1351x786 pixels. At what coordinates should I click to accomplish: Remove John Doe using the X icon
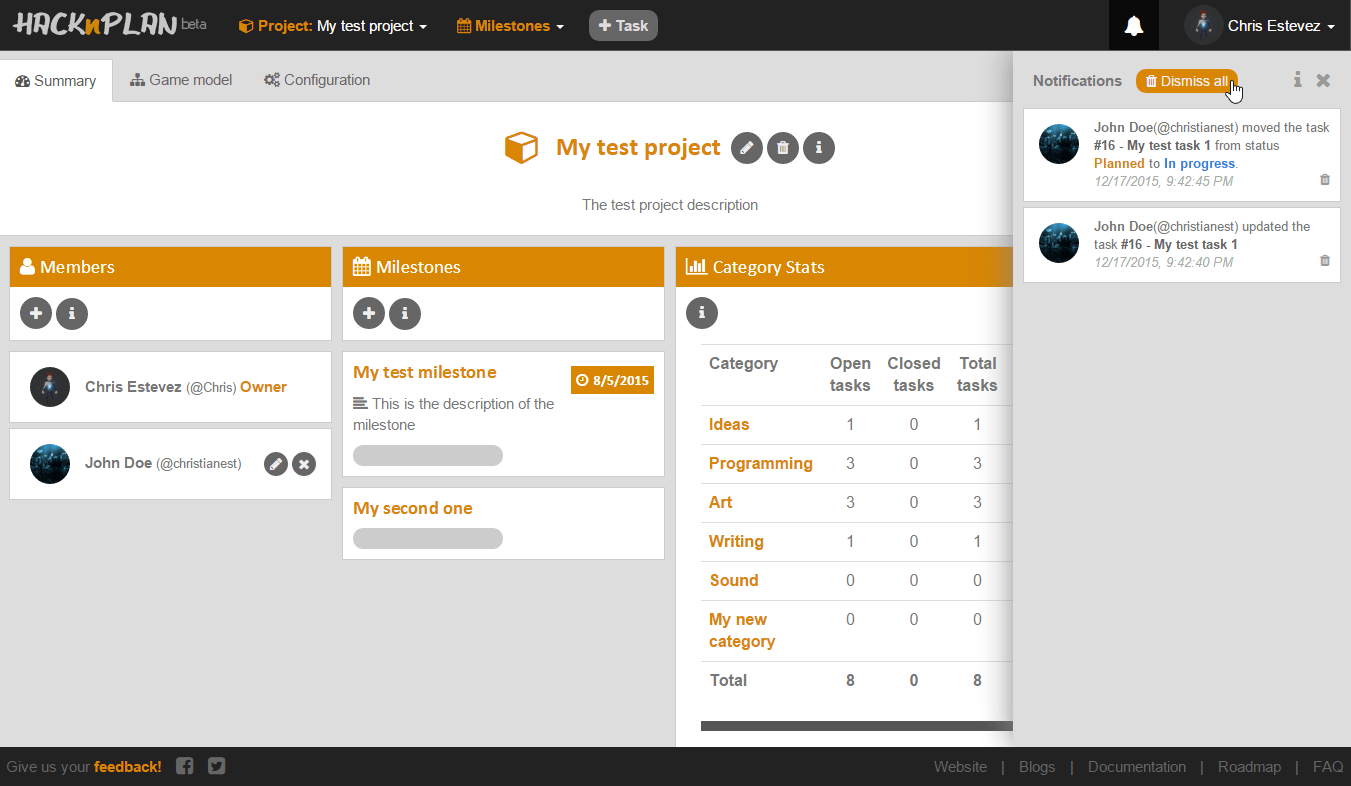[x=304, y=464]
